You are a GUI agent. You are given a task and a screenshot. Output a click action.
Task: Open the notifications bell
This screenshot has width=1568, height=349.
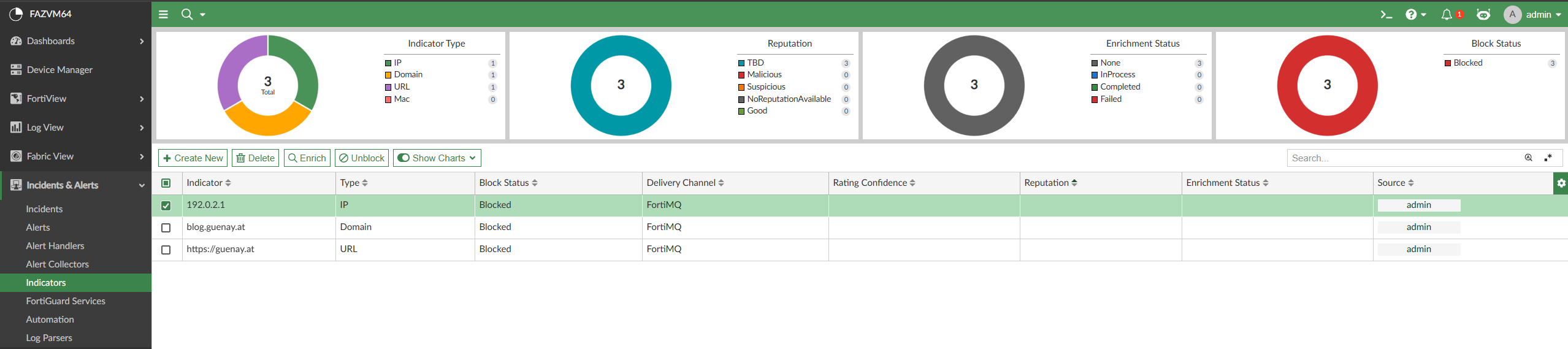coord(1447,14)
